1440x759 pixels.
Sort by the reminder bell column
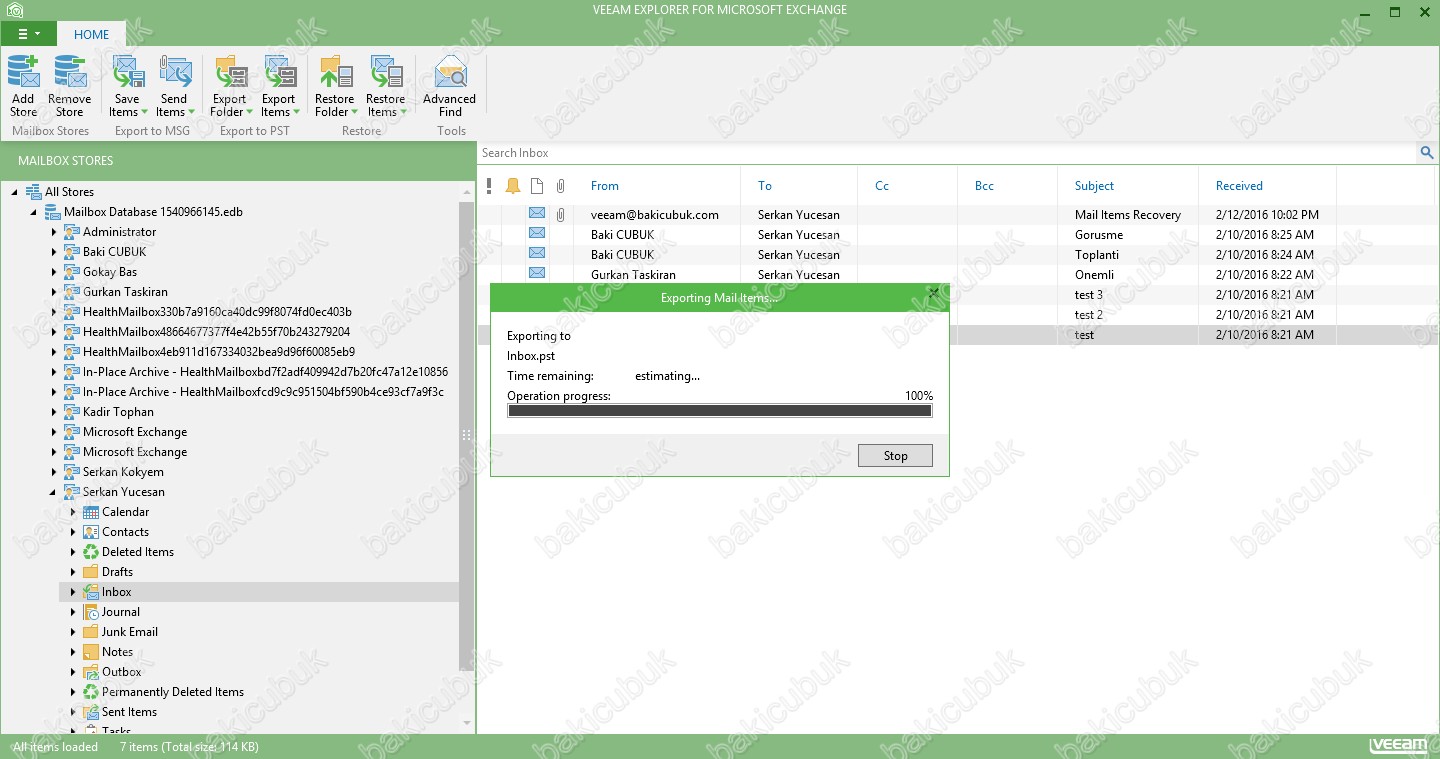(513, 186)
